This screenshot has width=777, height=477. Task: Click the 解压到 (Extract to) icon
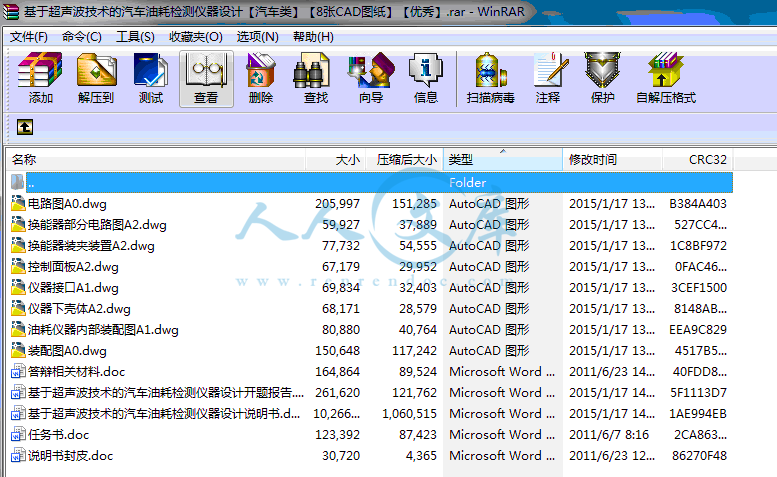96,71
